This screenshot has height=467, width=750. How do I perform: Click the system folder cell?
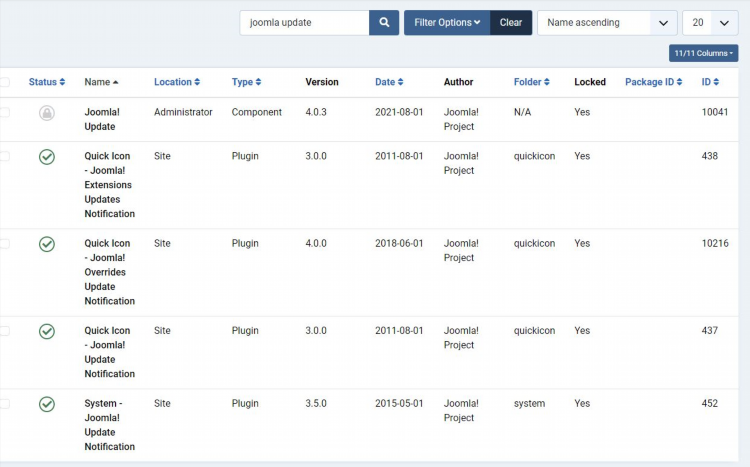[x=529, y=403]
